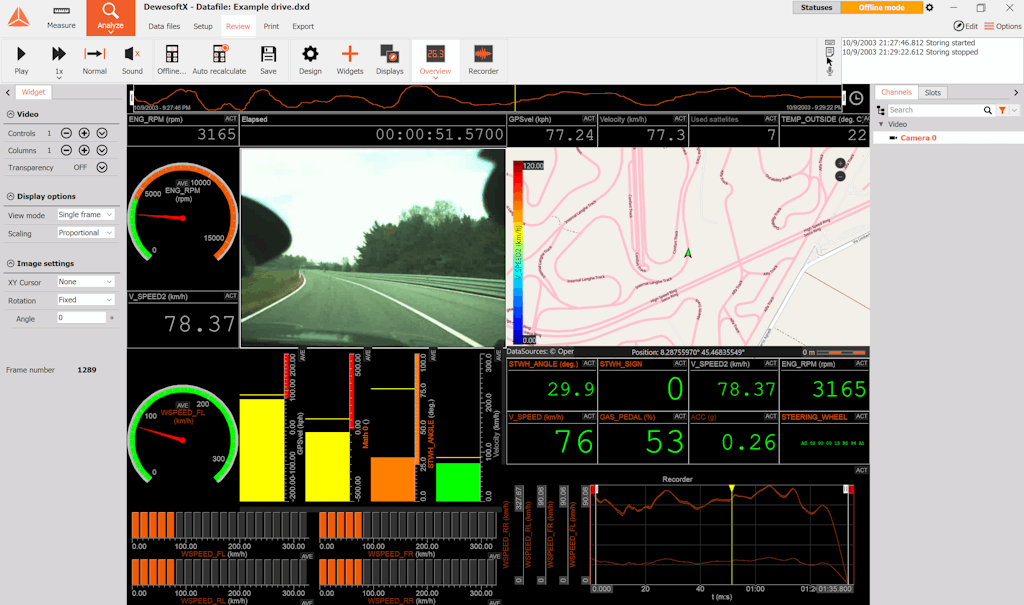Start playback with Play button
Viewport: 1024px width, 605px height.
(x=21, y=60)
